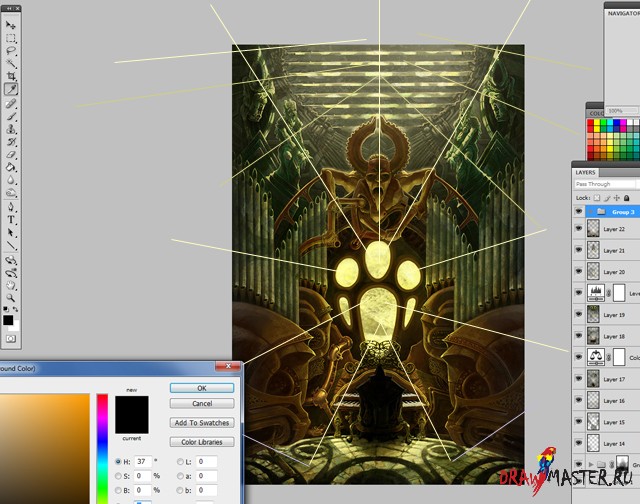Screen dimensions: 640x504
Task: Hide Layer 22 visibility eye
Action: click(x=578, y=229)
